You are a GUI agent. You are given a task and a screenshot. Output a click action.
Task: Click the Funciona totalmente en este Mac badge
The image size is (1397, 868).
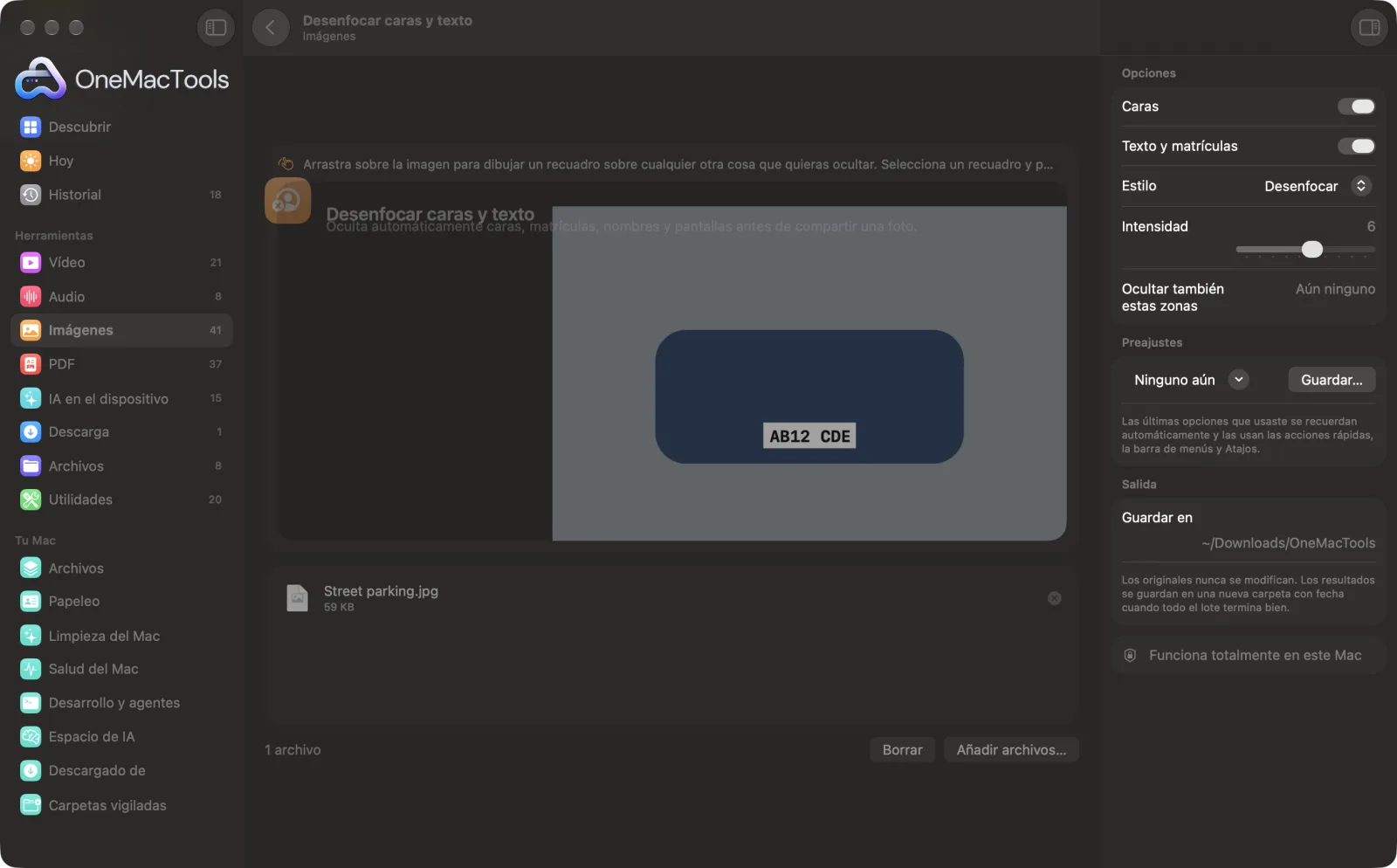(x=1249, y=656)
